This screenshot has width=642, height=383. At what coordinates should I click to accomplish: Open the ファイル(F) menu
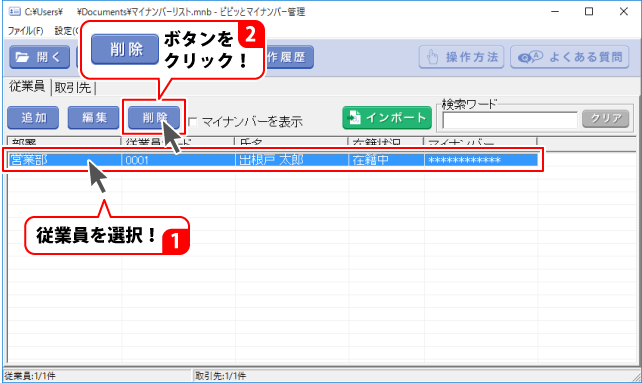[x=25, y=31]
